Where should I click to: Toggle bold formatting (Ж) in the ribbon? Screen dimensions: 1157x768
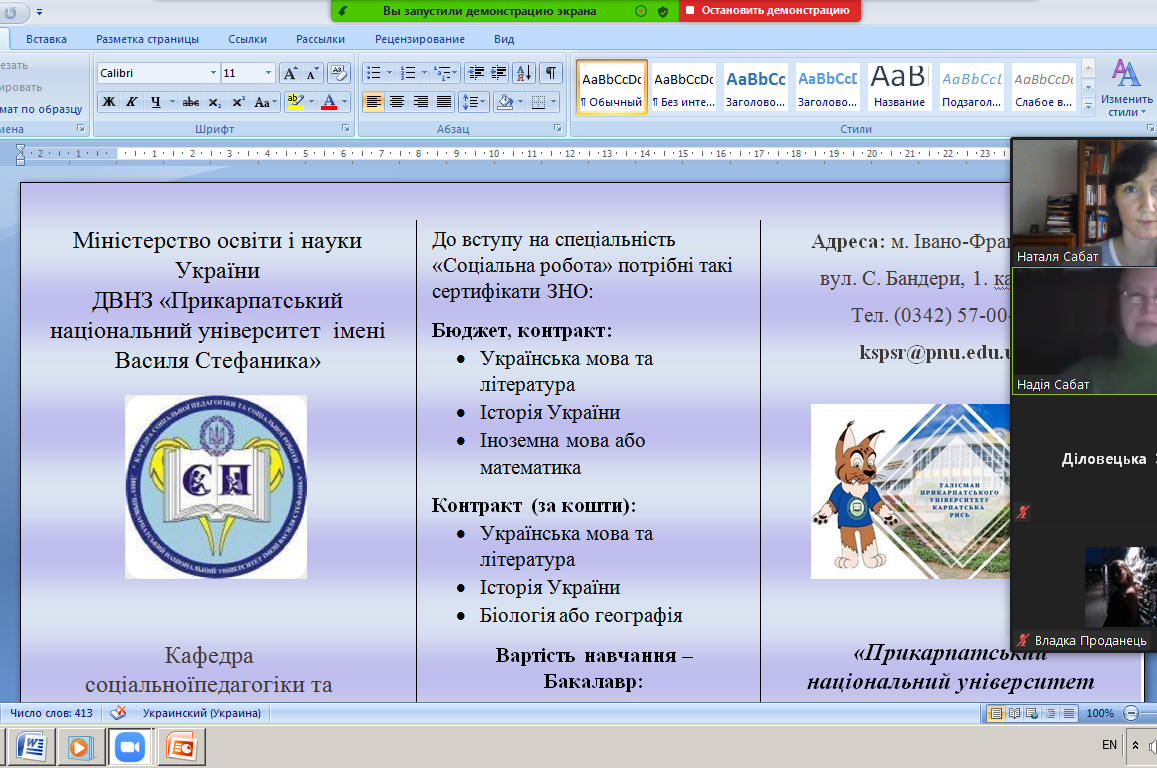coord(109,102)
